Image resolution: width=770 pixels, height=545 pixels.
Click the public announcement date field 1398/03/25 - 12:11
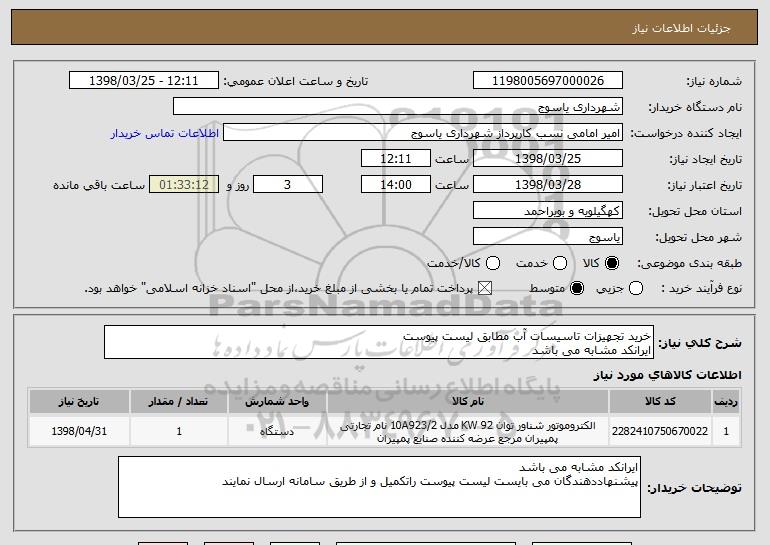coord(144,81)
